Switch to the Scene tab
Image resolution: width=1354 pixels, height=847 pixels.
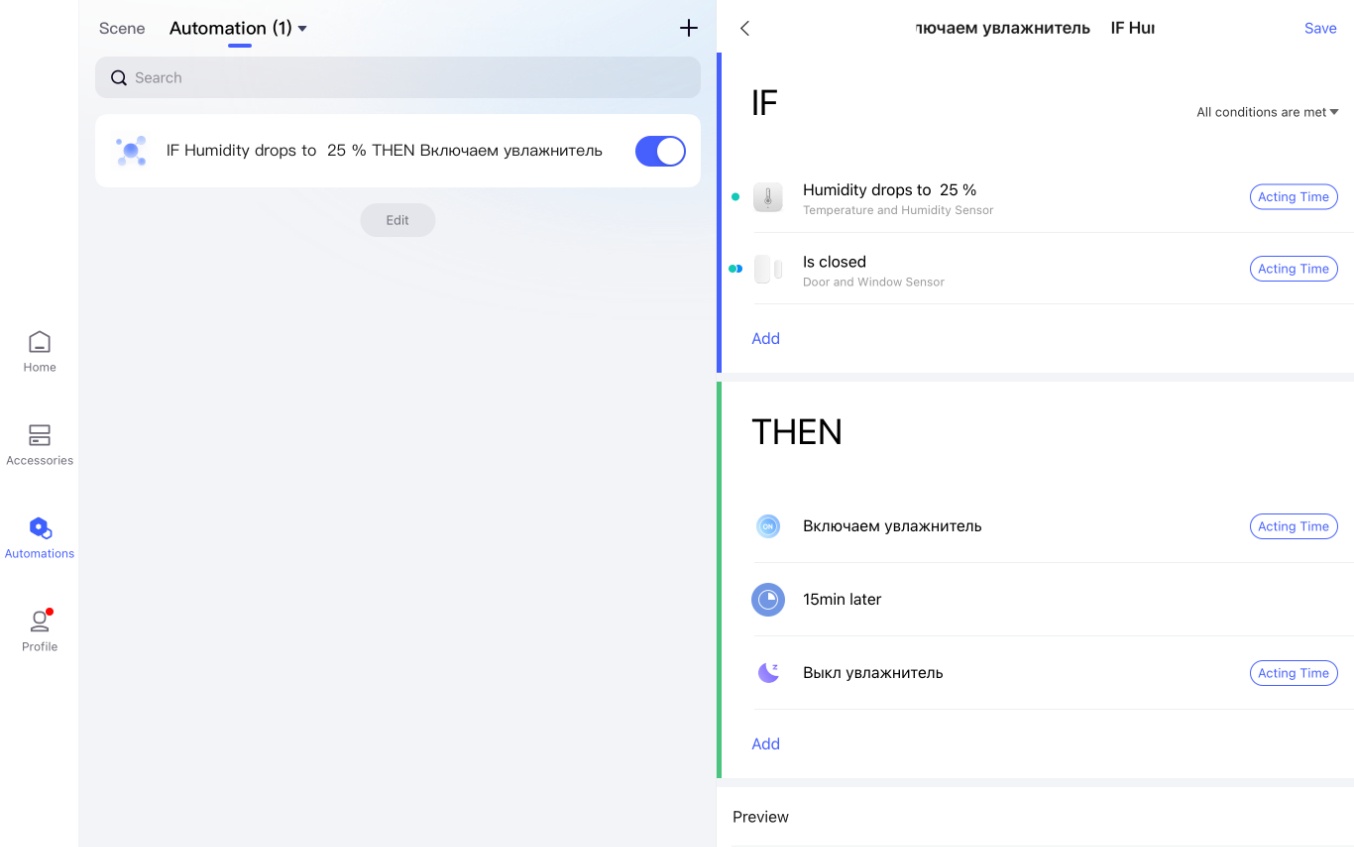coord(122,28)
